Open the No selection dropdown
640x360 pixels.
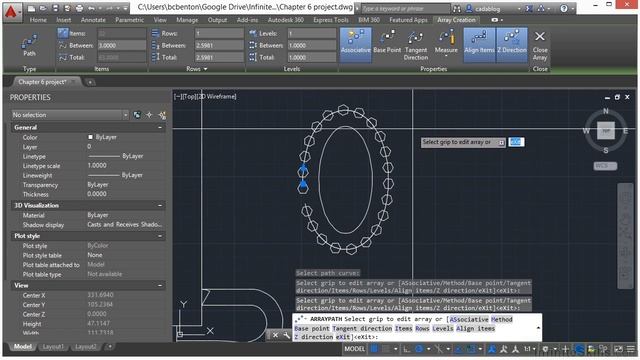[125, 115]
